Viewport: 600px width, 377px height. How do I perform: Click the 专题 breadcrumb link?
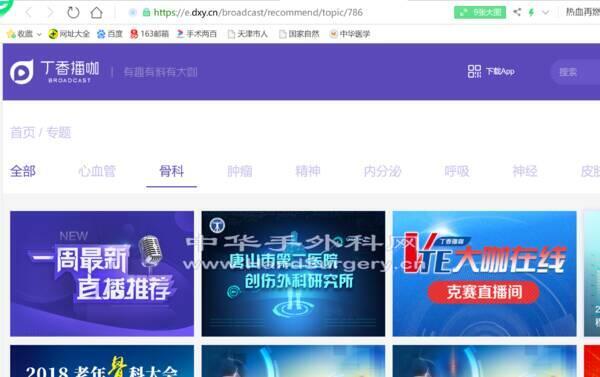[59, 133]
